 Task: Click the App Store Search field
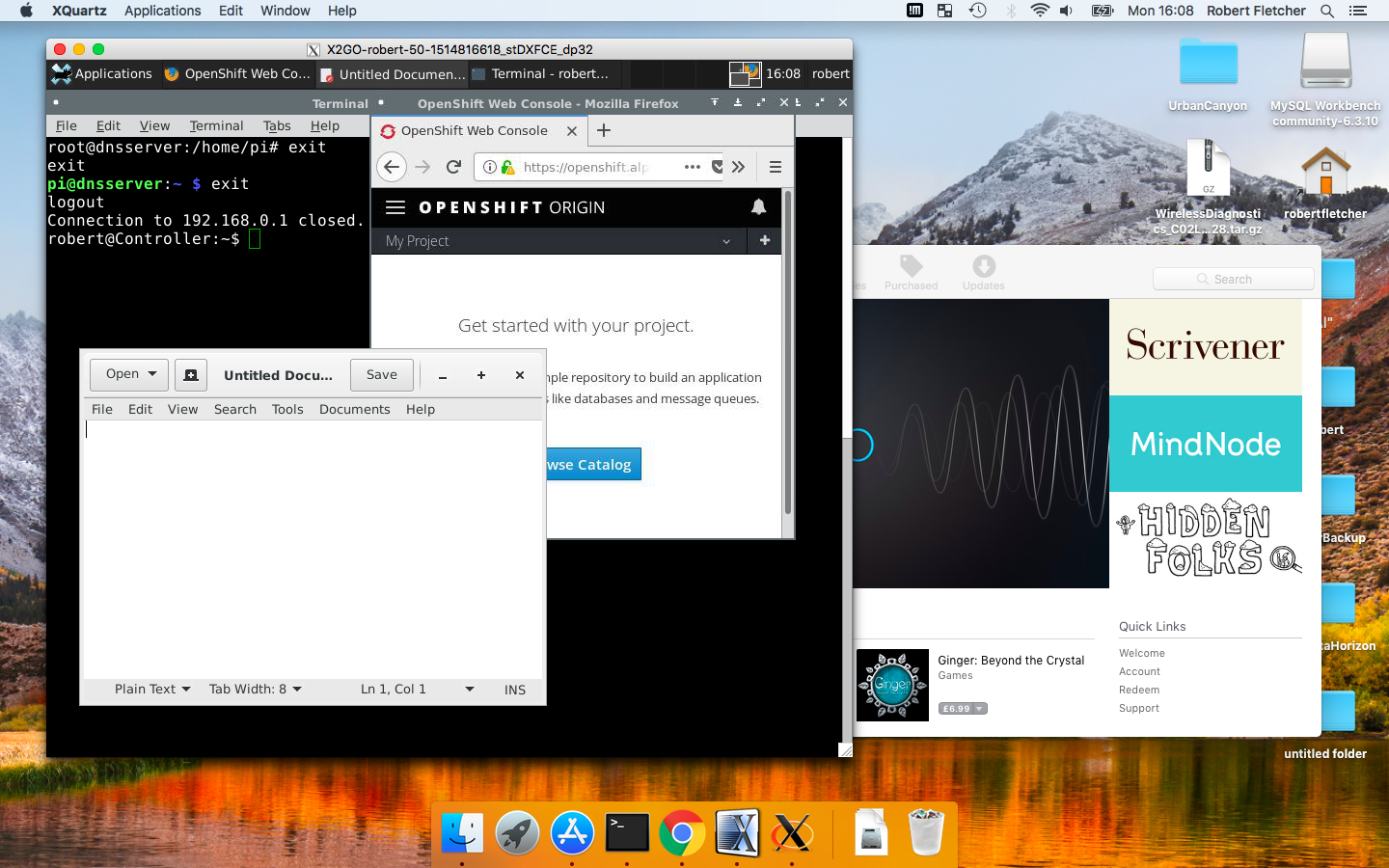1233,279
